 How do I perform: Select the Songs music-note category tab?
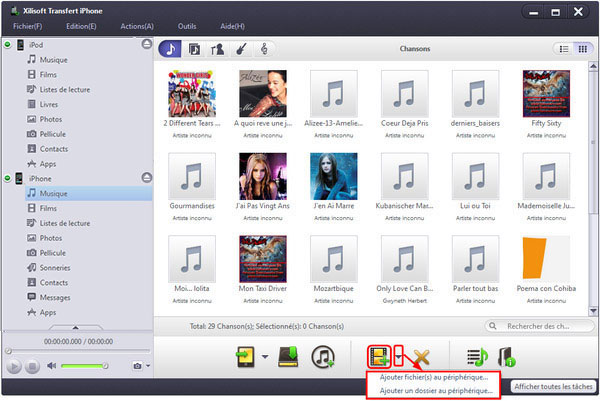tap(170, 49)
